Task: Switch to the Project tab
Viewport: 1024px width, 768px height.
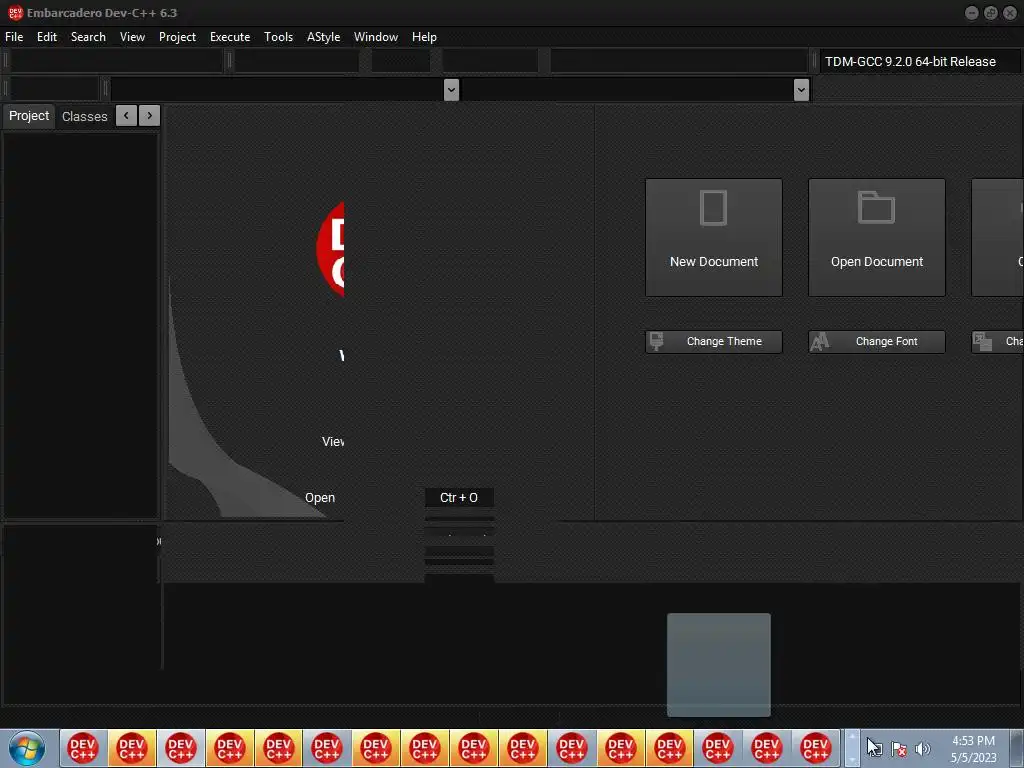Action: [29, 116]
